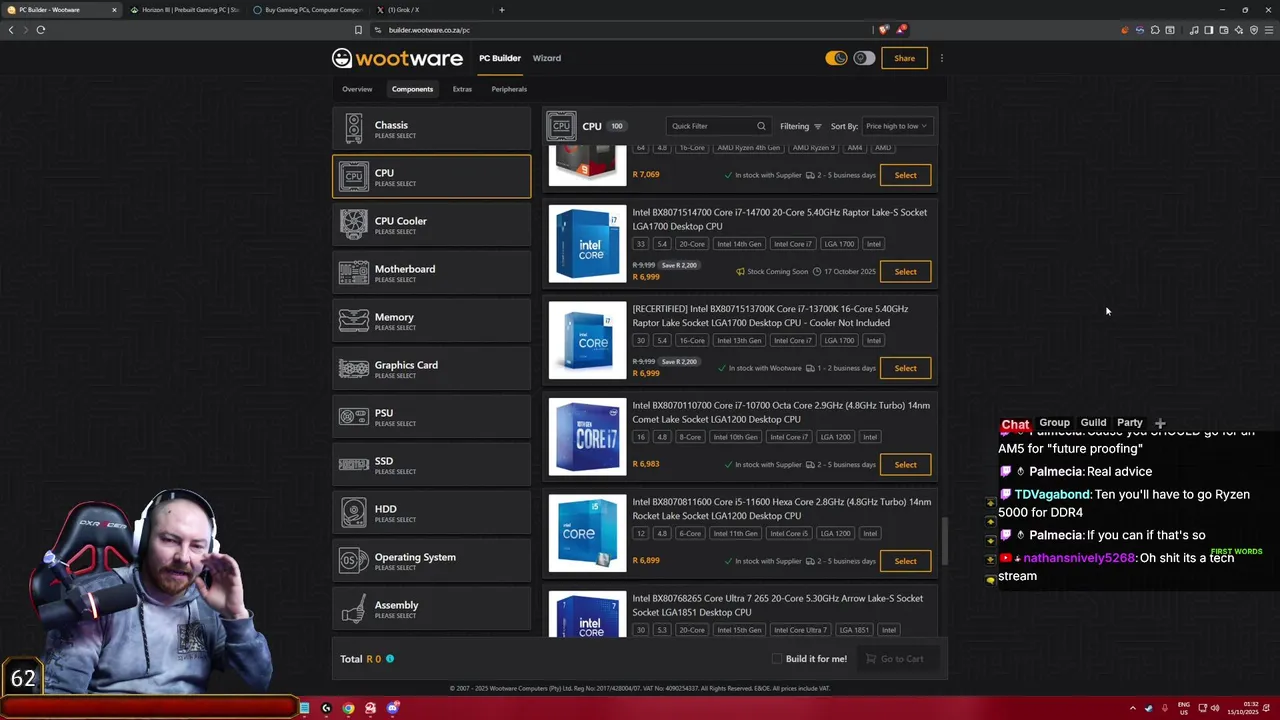Viewport: 1280px width, 720px height.
Task: Select the Core i5-11600 CPU
Action: click(905, 561)
